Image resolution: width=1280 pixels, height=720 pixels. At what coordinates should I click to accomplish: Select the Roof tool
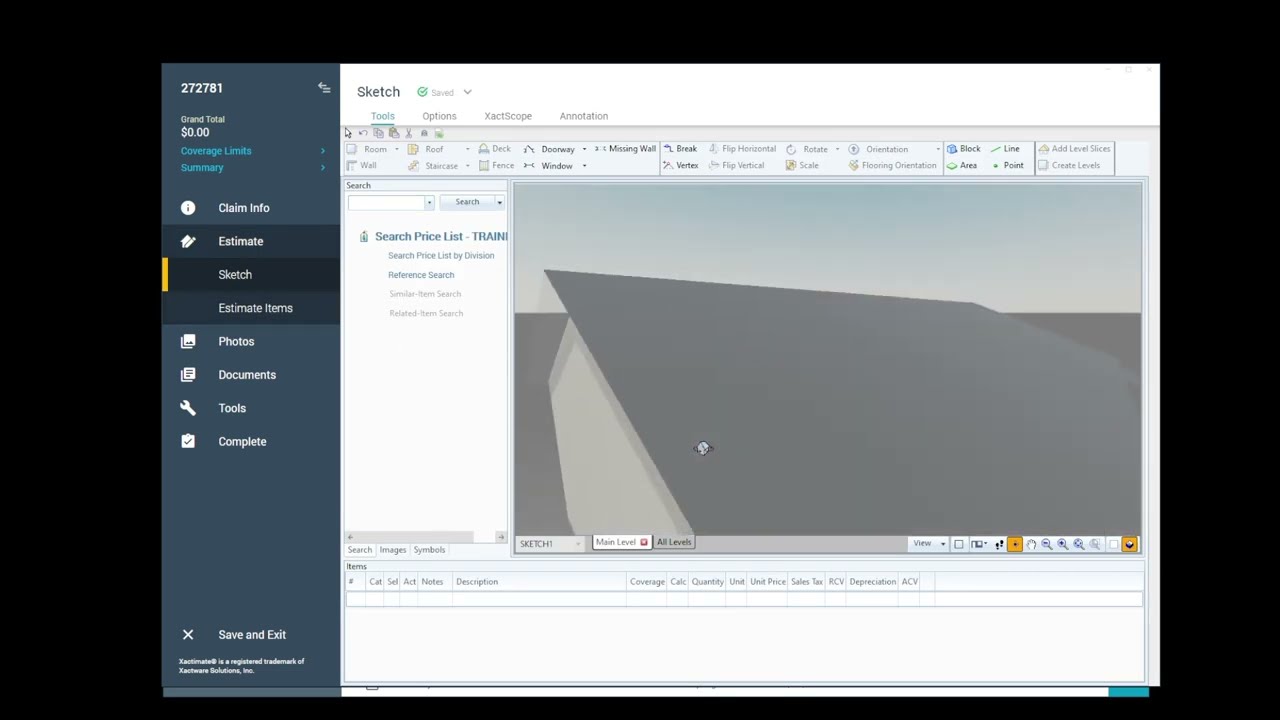click(x=426, y=149)
